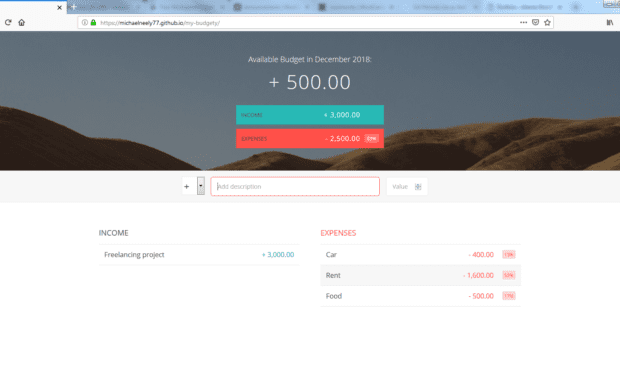Select the Freelancing project income entry
The width and height of the screenshot is (620, 380).
pyautogui.click(x=199, y=255)
